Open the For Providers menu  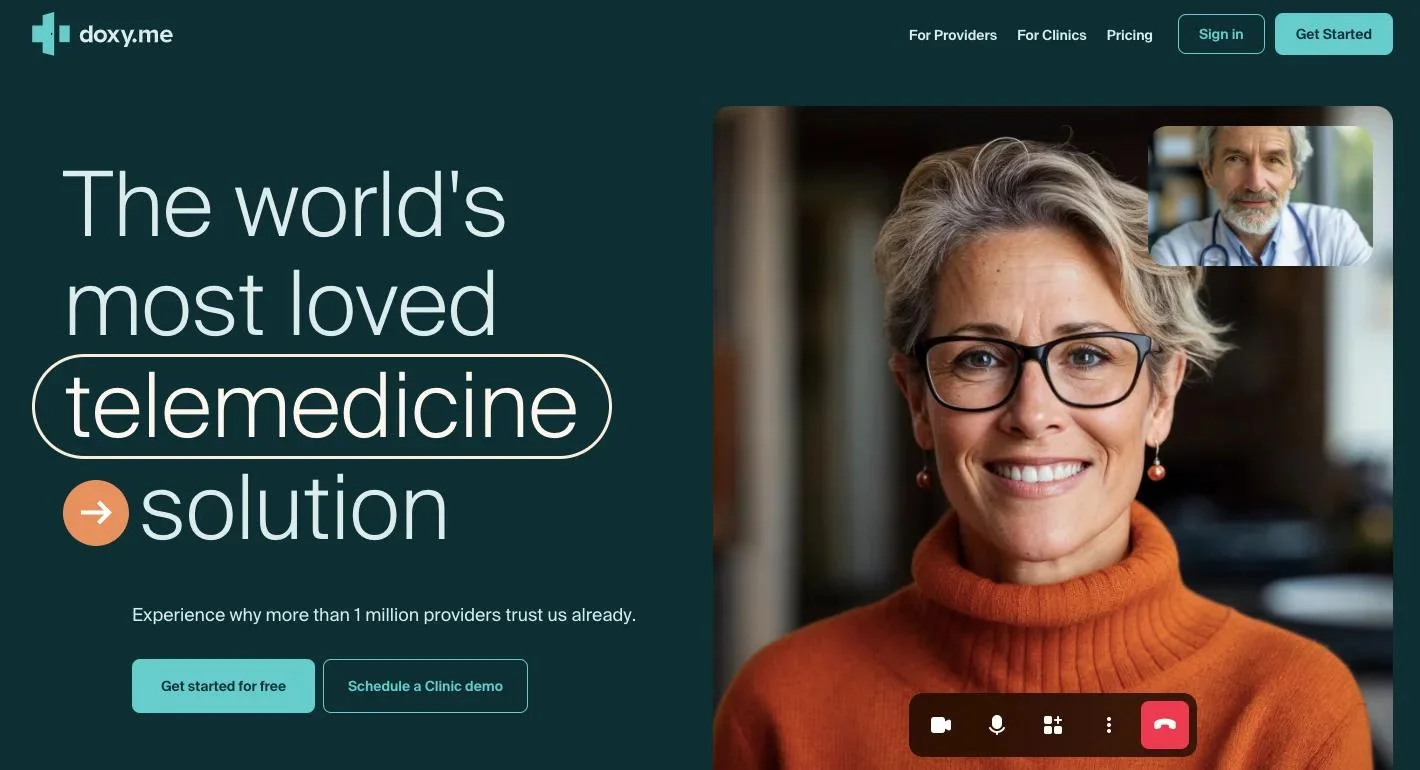pyautogui.click(x=953, y=35)
